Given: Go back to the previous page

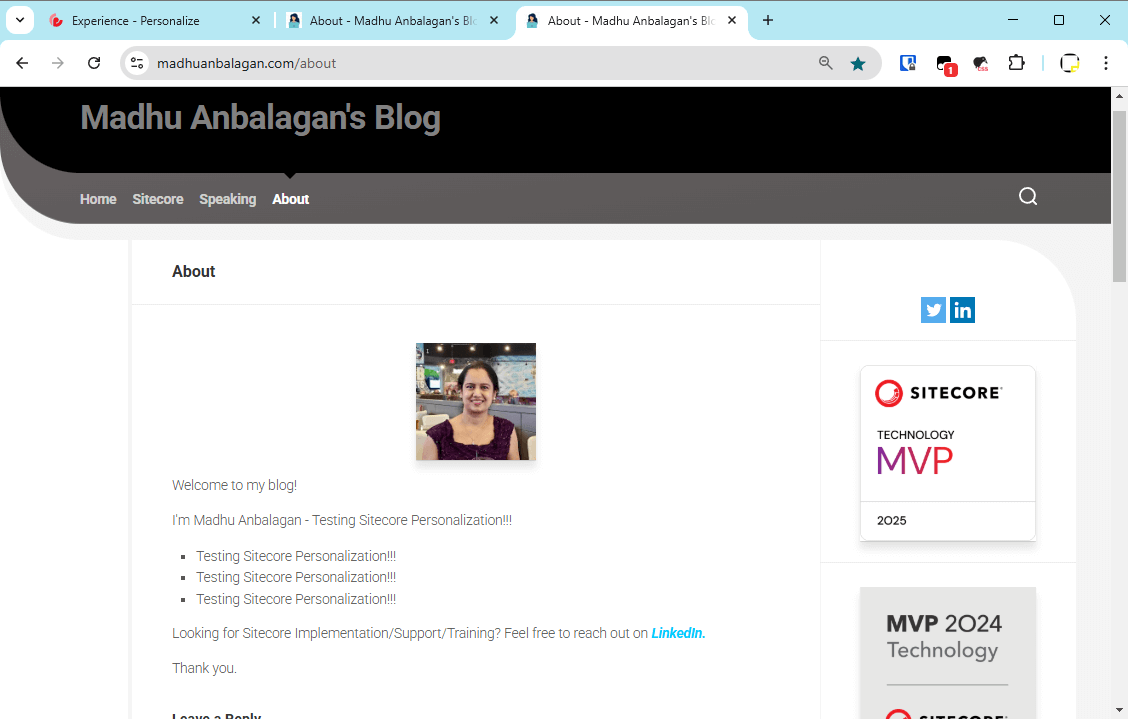Looking at the screenshot, I should click(22, 63).
